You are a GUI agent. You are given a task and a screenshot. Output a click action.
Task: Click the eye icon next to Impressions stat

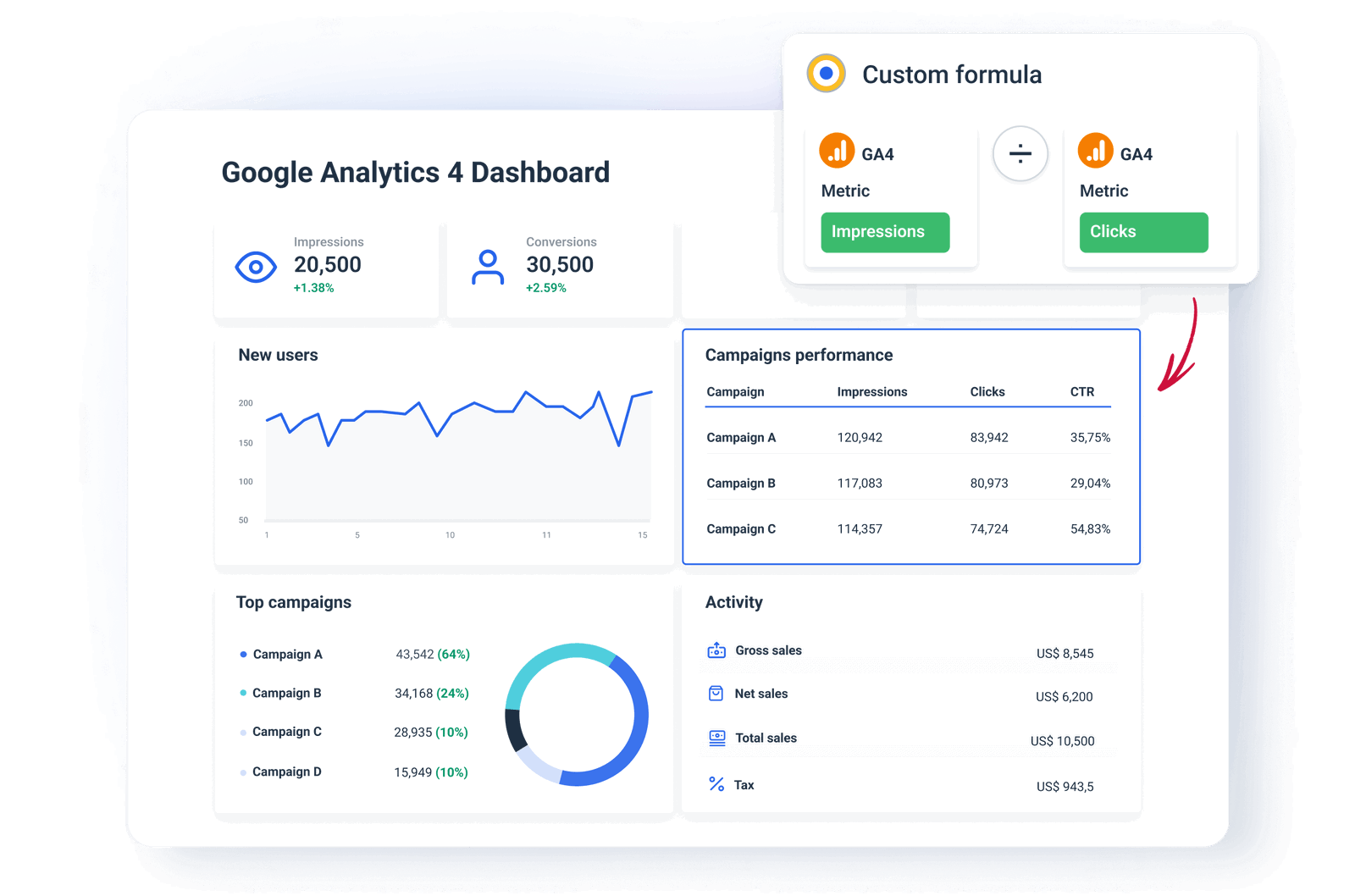256,267
